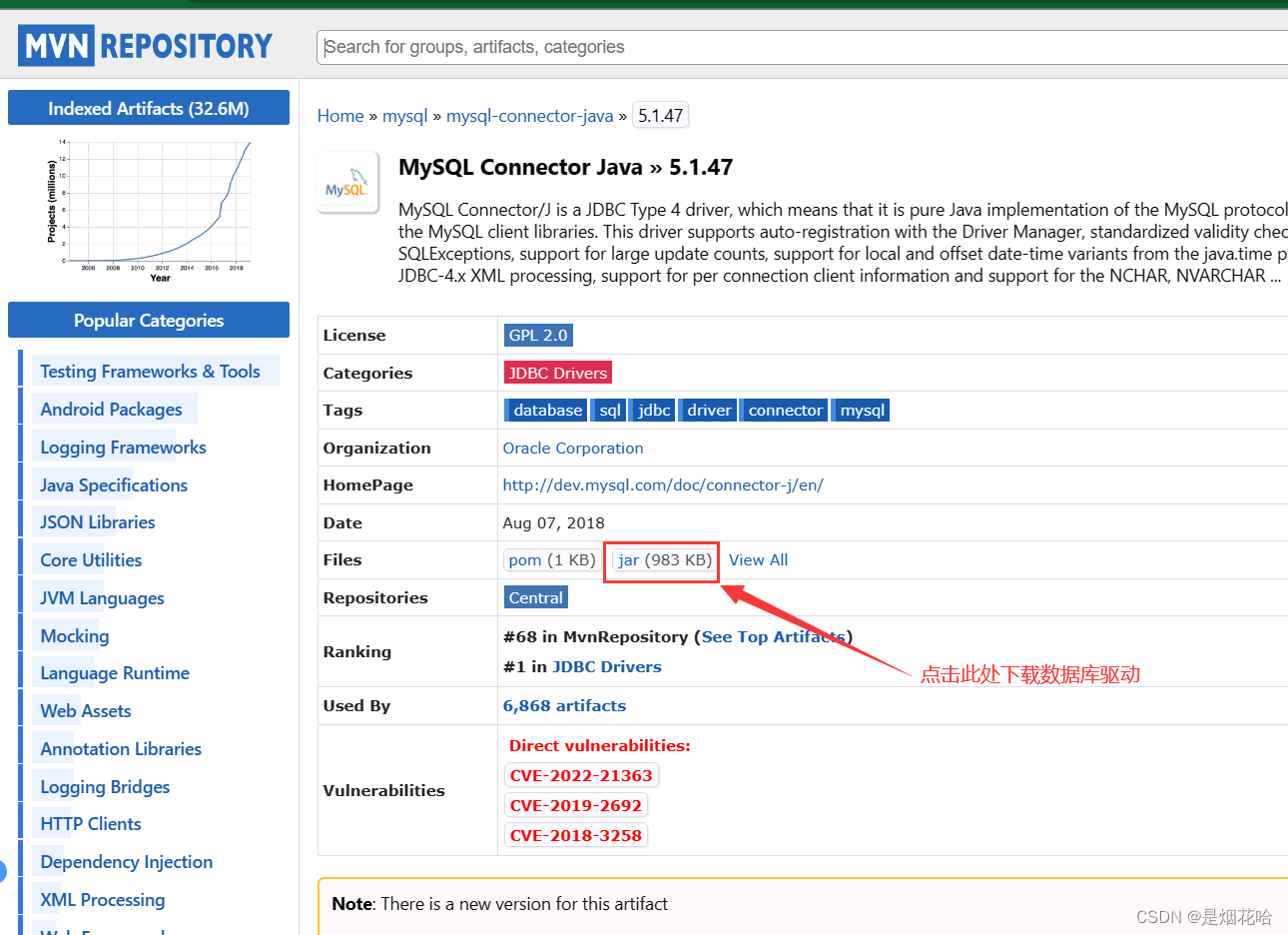The image size is (1288, 935).
Task: Open Core Utilities category
Action: (x=91, y=560)
